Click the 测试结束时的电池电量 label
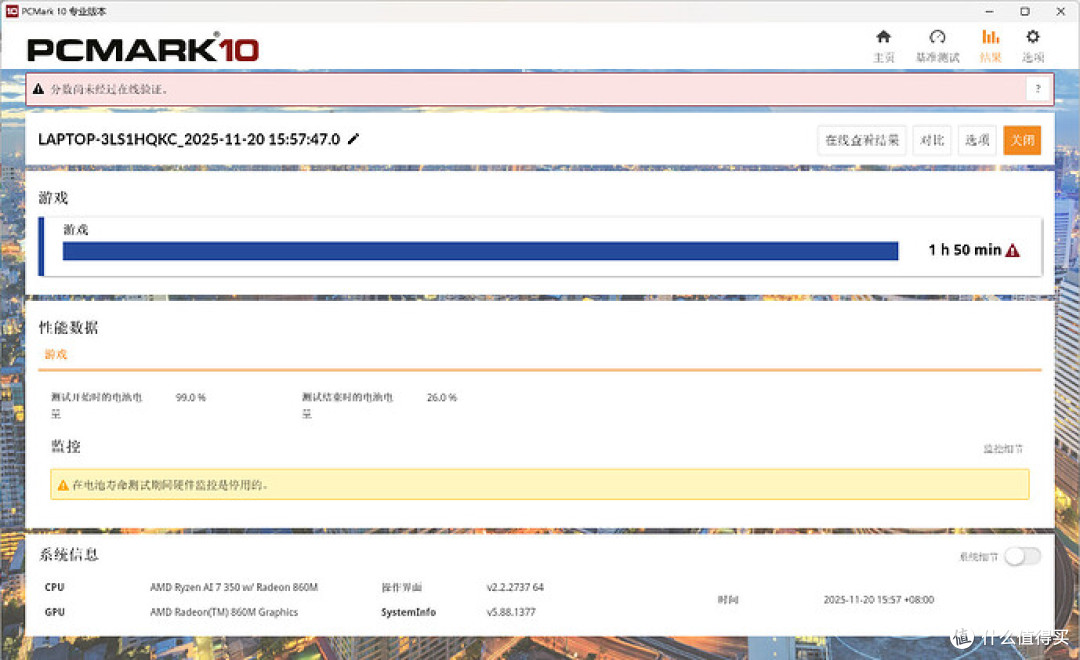 click(x=347, y=405)
